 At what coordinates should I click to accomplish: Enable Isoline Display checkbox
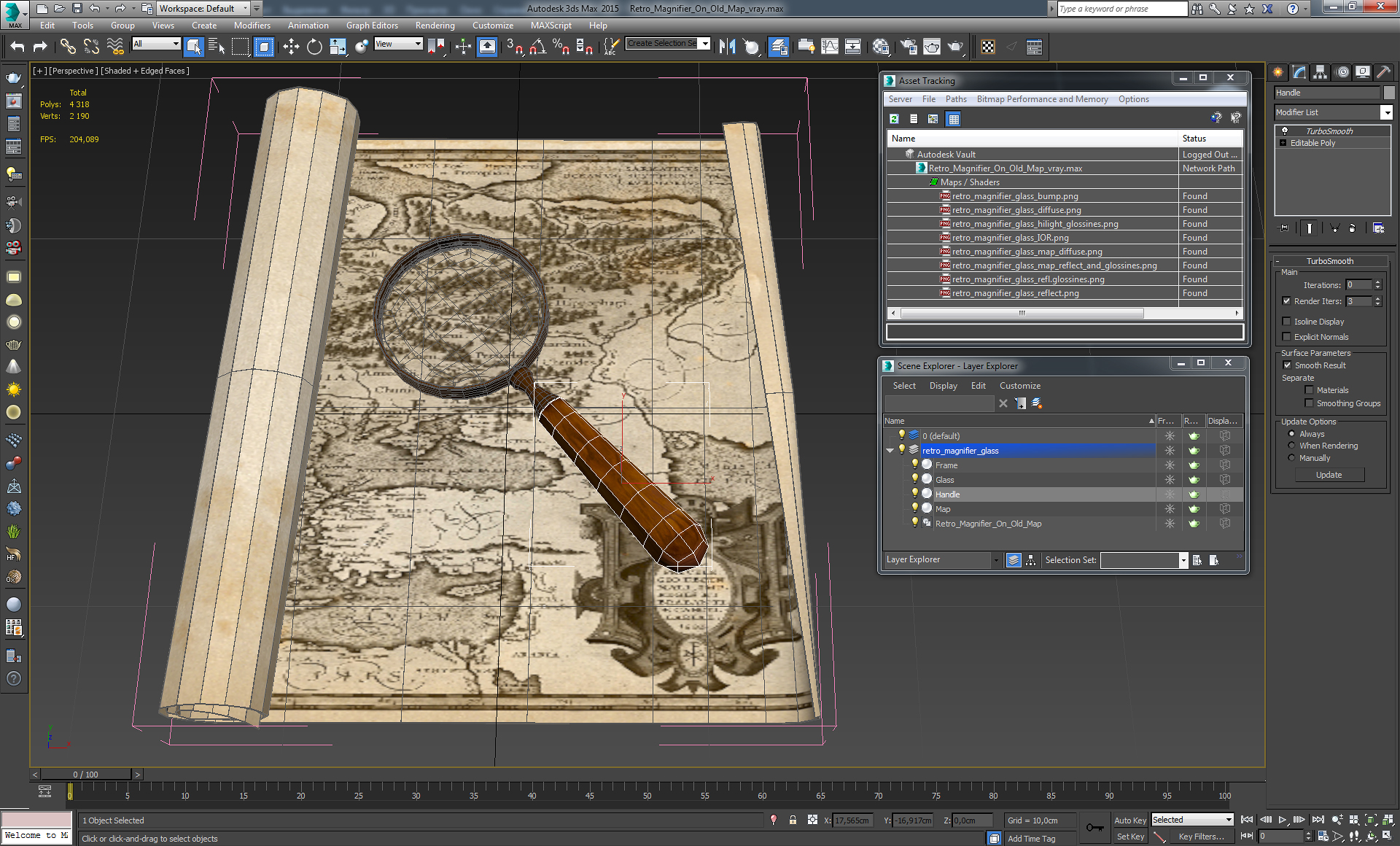coord(1286,322)
